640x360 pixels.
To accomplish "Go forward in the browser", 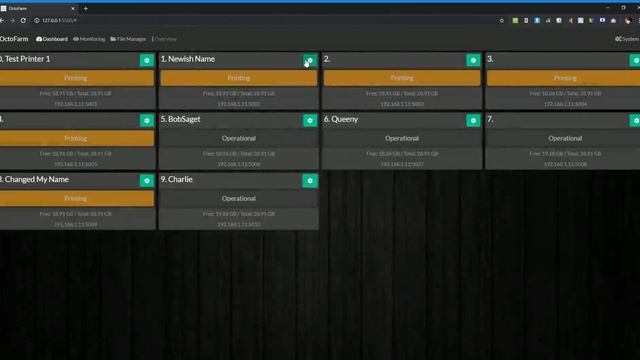I will tap(12, 20).
